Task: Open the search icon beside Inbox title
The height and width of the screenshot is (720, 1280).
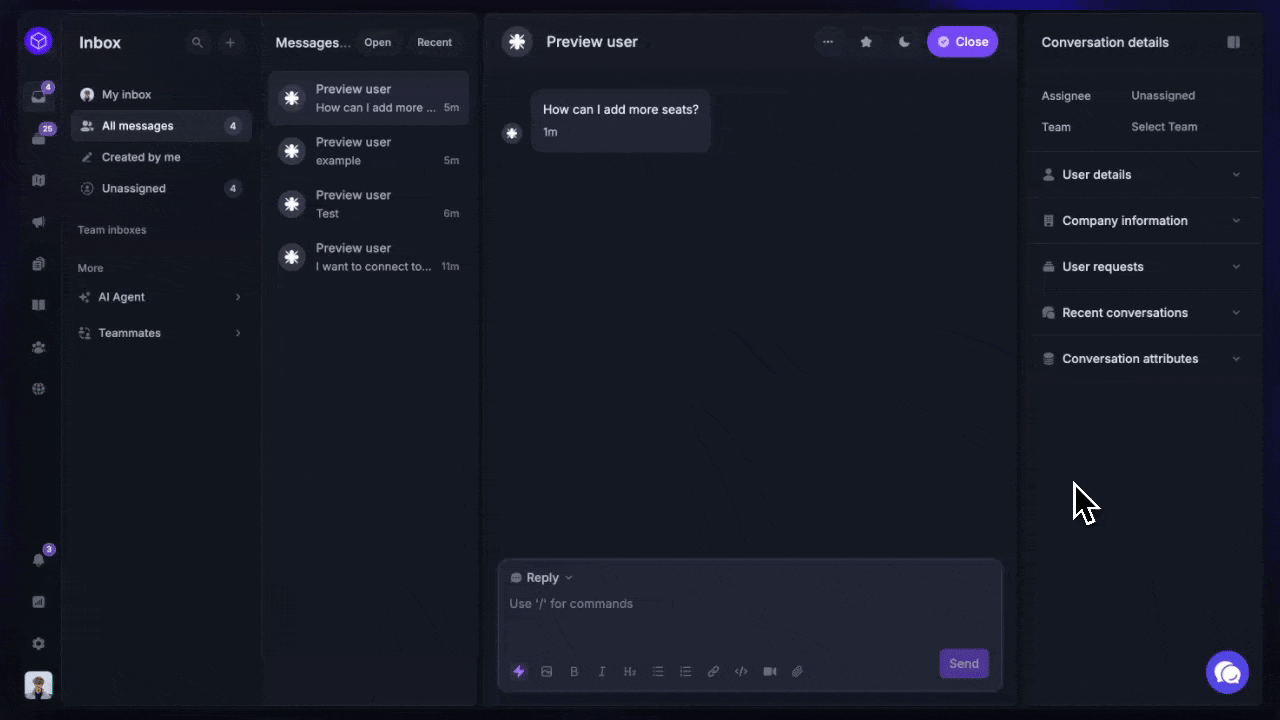Action: coord(197,43)
